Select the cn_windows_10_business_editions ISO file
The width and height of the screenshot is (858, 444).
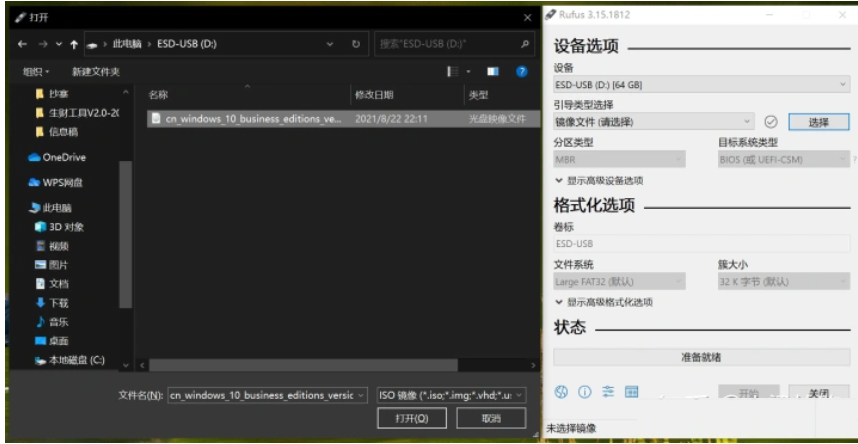[x=245, y=118]
